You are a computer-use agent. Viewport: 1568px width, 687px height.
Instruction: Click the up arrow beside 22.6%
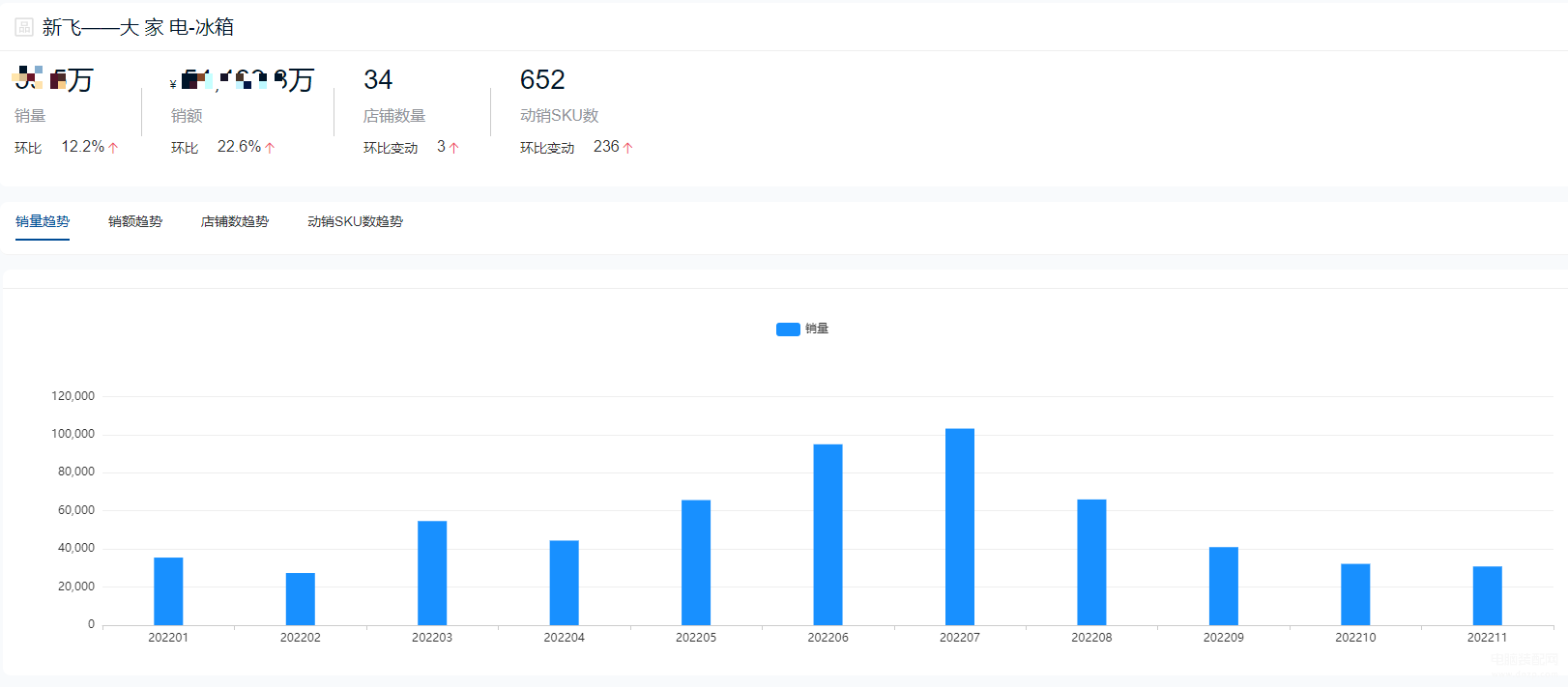[x=270, y=148]
